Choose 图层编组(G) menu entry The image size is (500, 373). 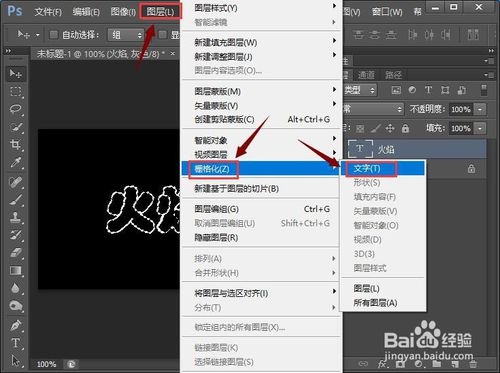click(260, 209)
